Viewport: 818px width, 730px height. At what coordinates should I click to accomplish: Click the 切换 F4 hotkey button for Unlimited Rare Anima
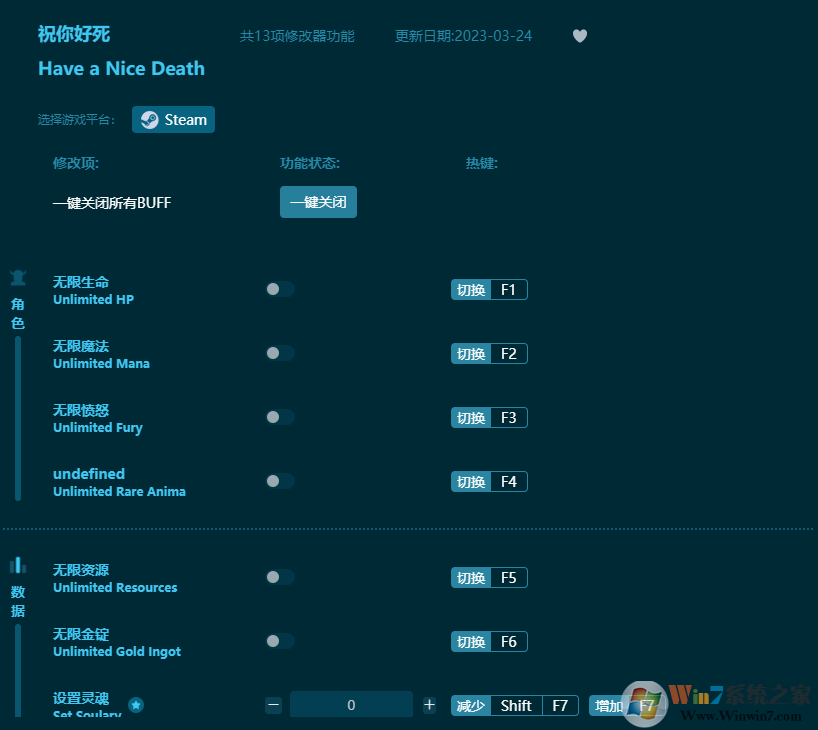point(489,481)
